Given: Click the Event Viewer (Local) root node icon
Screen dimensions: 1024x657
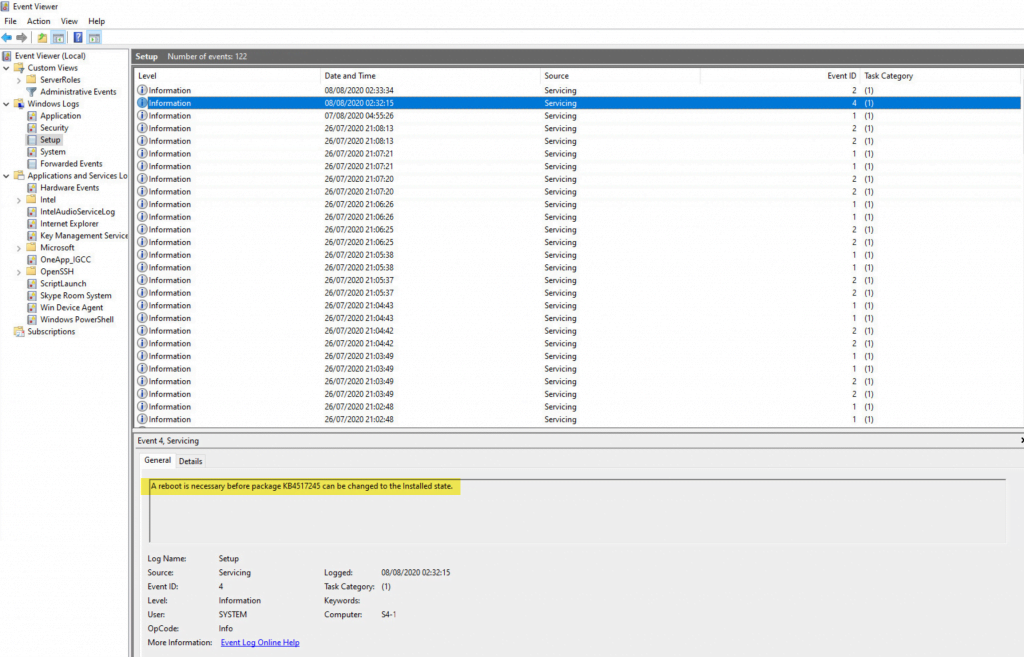Looking at the screenshot, I should (x=7, y=56).
